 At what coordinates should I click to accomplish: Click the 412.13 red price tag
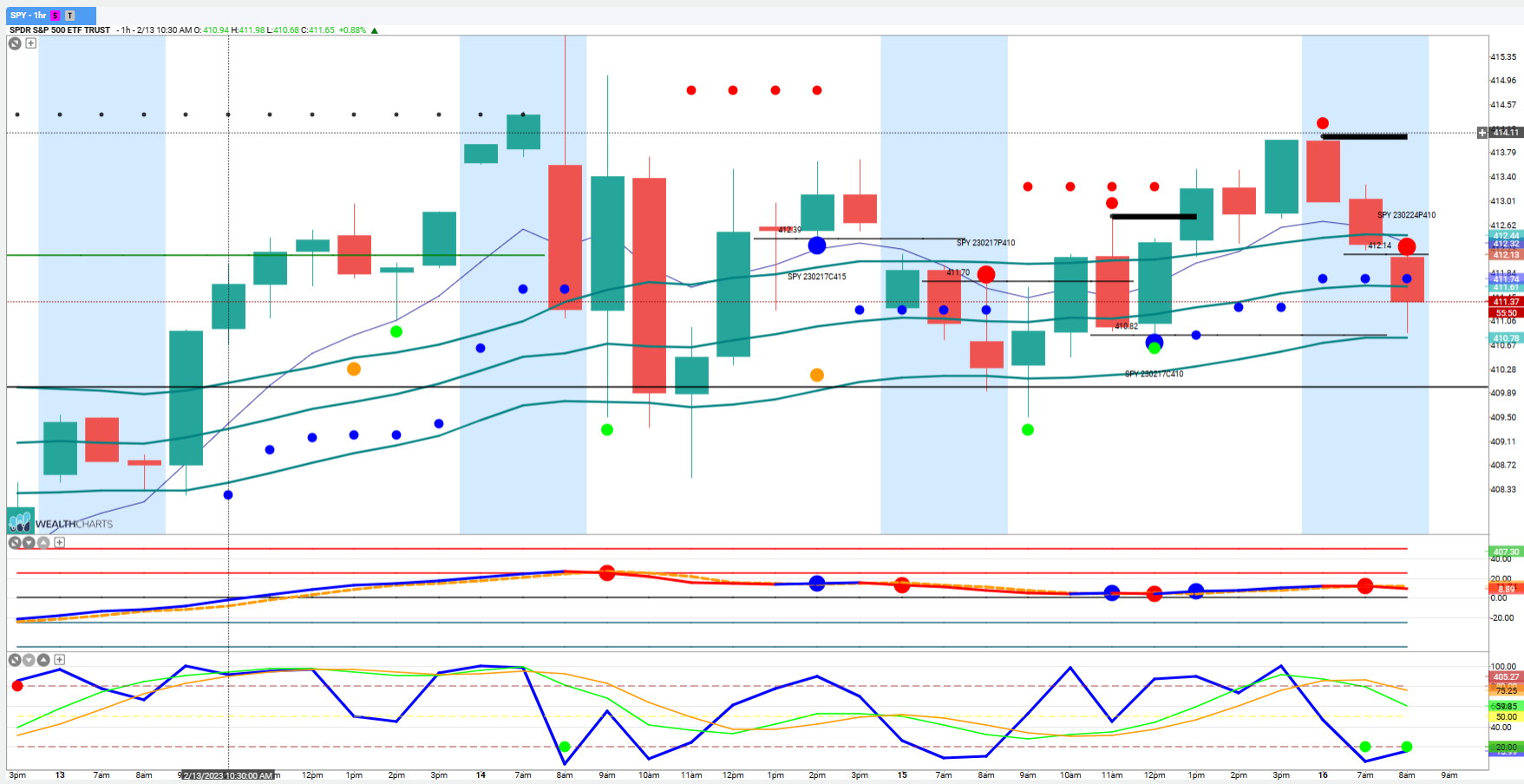pos(1506,255)
